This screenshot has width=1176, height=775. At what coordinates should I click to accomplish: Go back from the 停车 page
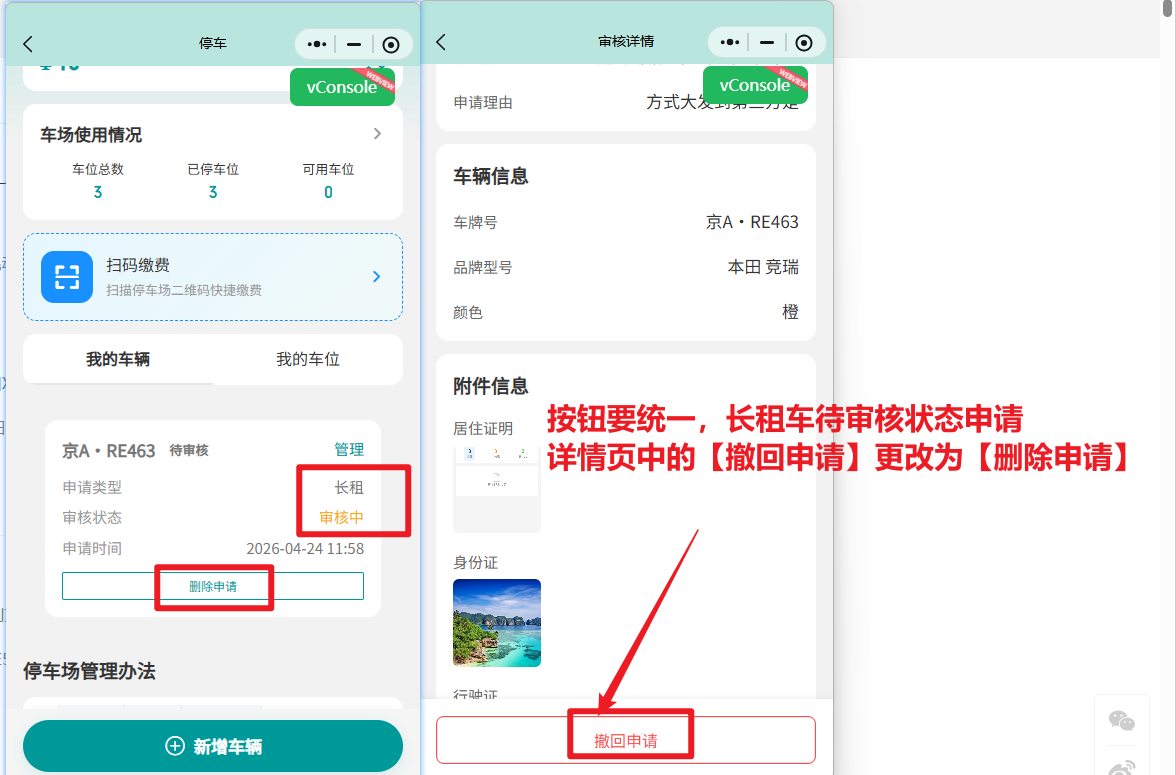pos(28,44)
